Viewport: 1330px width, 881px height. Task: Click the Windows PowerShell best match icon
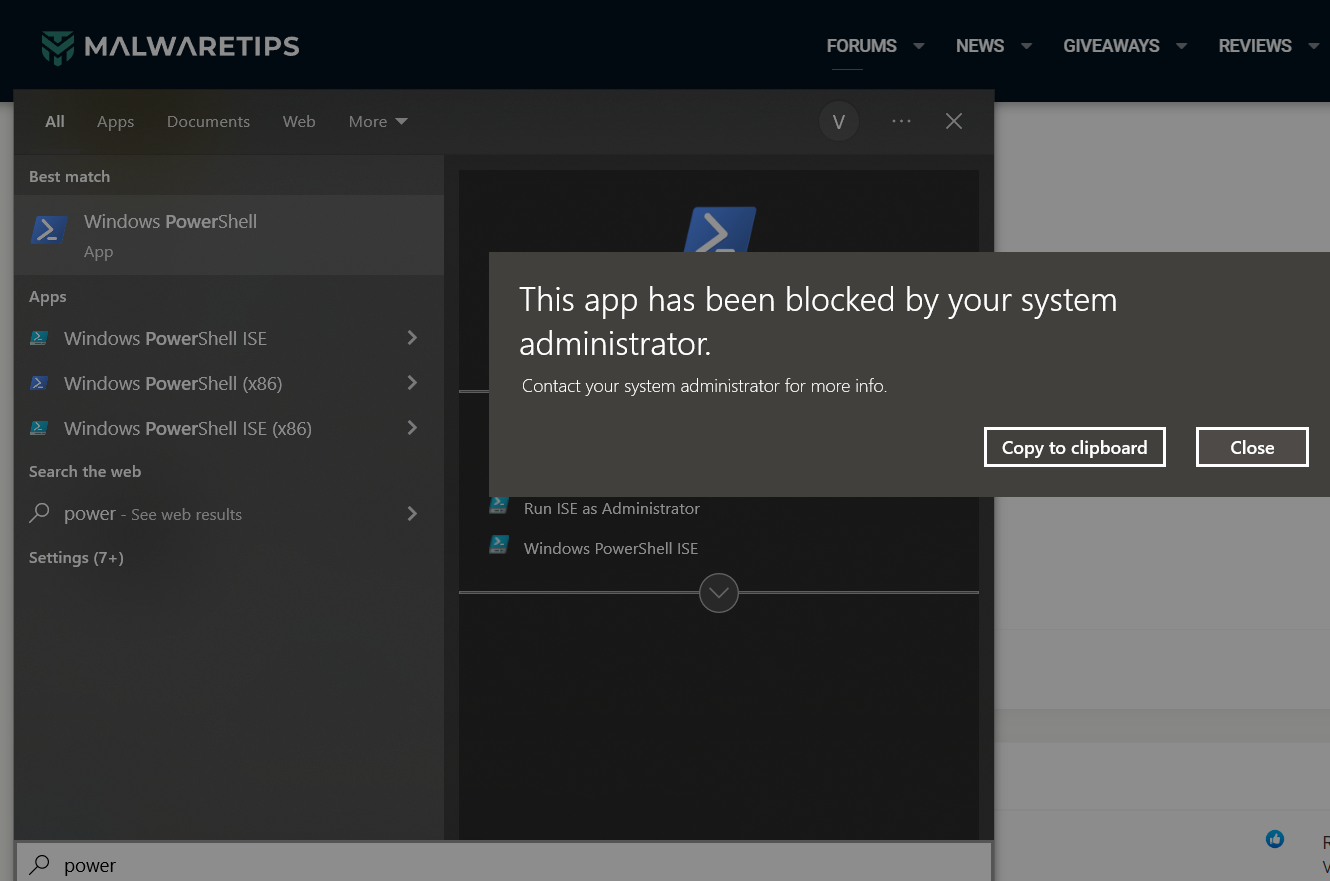click(49, 231)
